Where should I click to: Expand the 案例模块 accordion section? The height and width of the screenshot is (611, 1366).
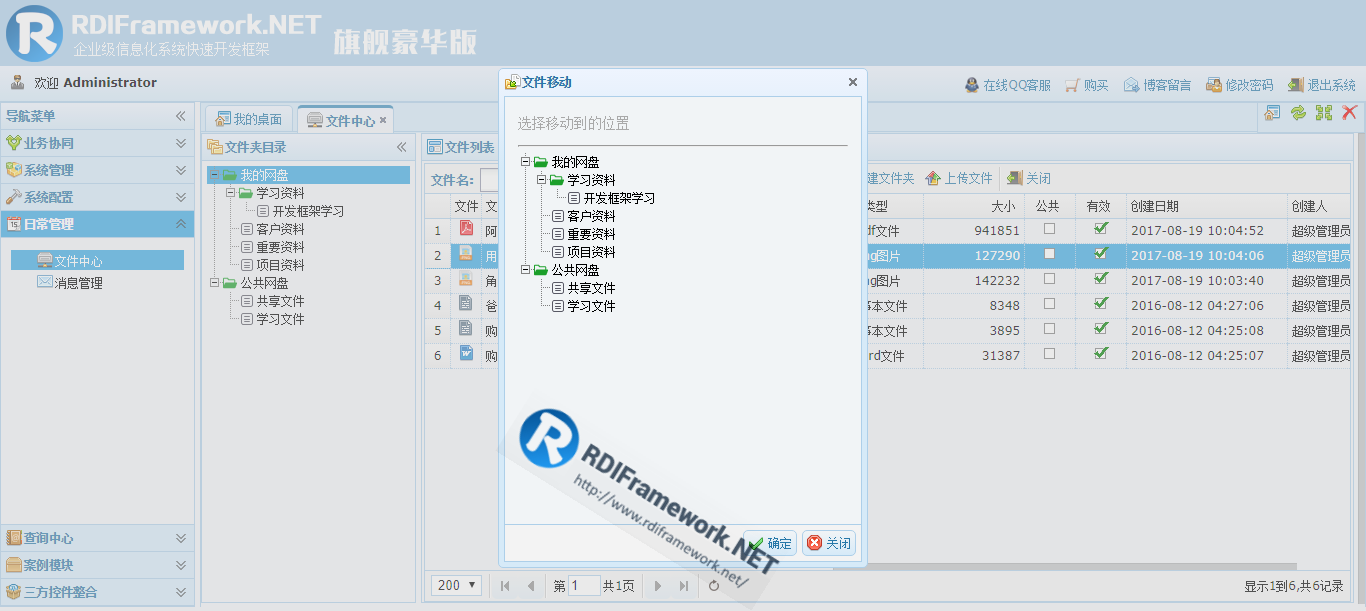click(x=181, y=565)
